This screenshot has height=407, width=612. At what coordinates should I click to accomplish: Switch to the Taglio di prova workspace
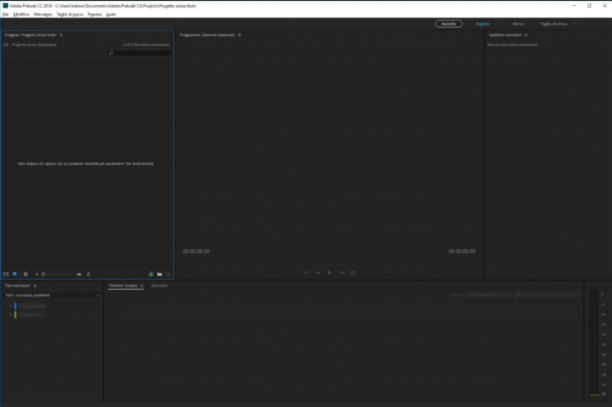point(553,24)
